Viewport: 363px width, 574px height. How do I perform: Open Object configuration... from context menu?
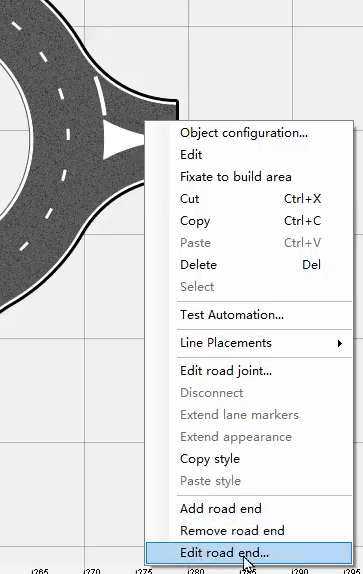[x=249, y=133]
